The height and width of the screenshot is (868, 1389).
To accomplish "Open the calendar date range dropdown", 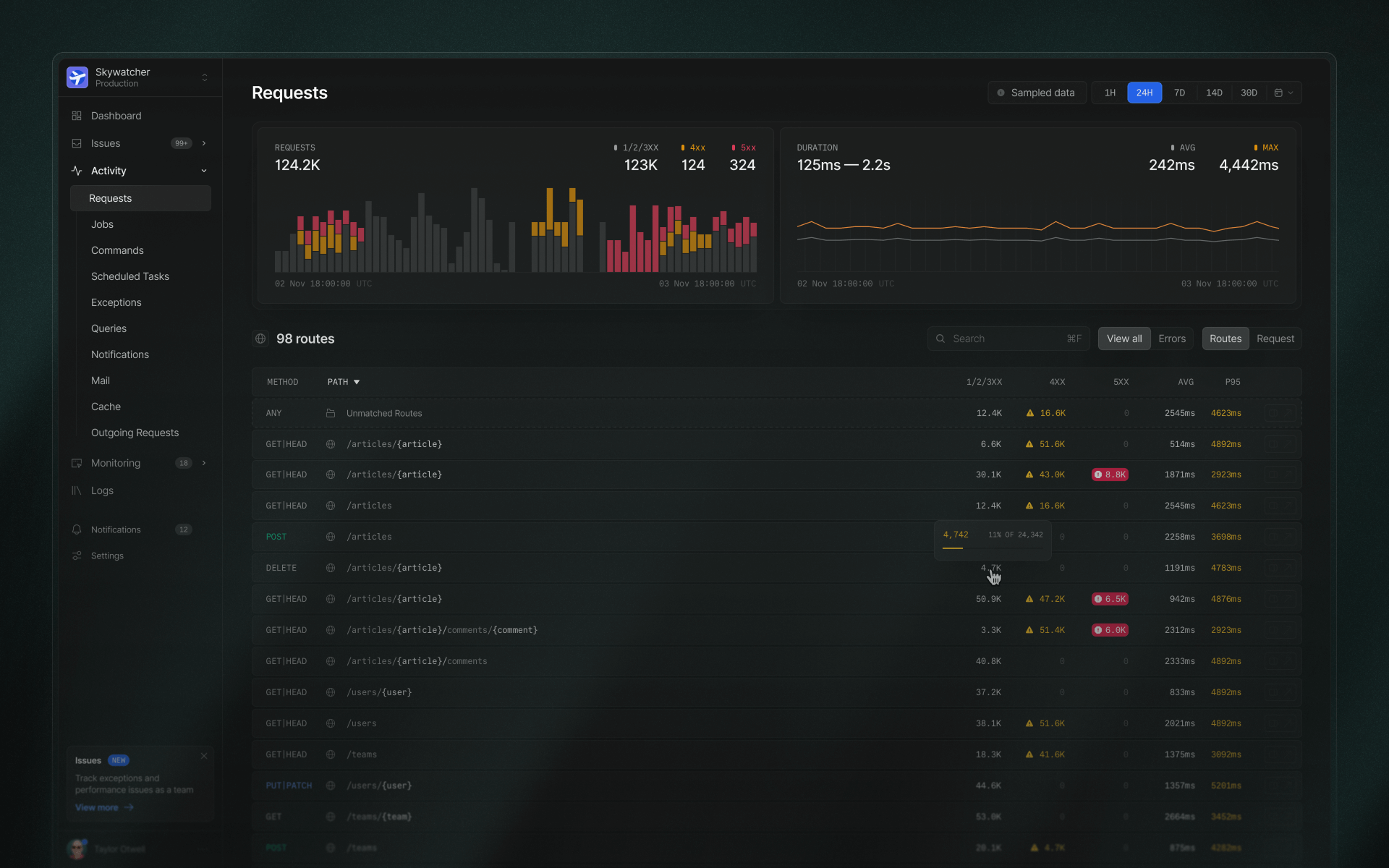I will click(1283, 93).
